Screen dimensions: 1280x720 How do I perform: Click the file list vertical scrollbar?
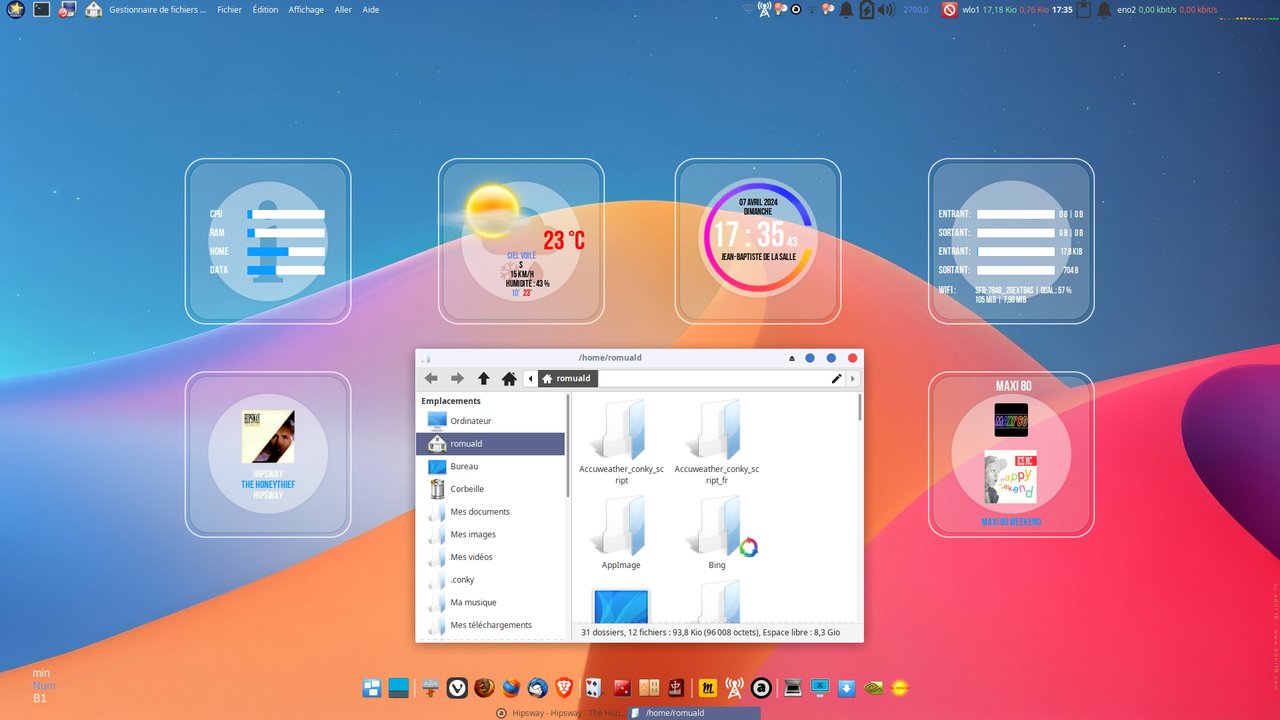(859, 408)
